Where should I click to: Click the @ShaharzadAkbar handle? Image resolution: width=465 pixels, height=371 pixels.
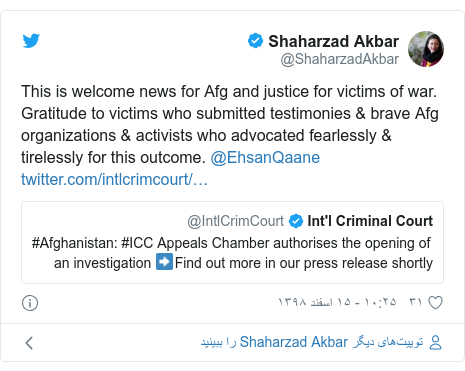(x=339, y=59)
